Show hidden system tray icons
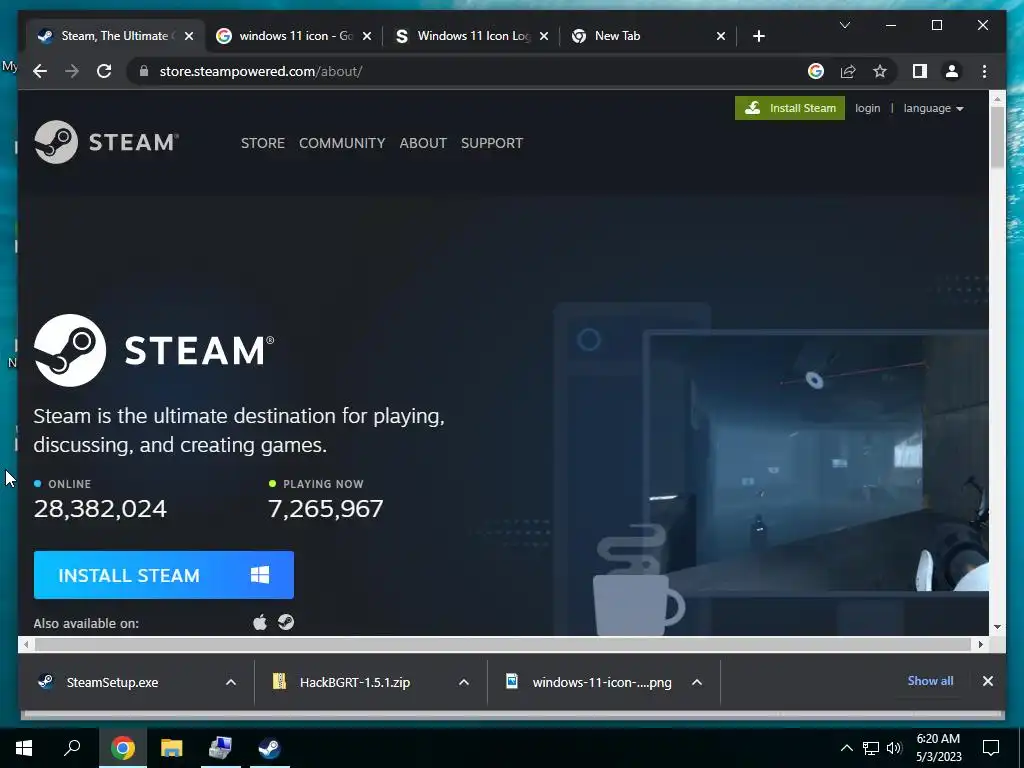Screen dimensions: 1024x768 [846, 748]
